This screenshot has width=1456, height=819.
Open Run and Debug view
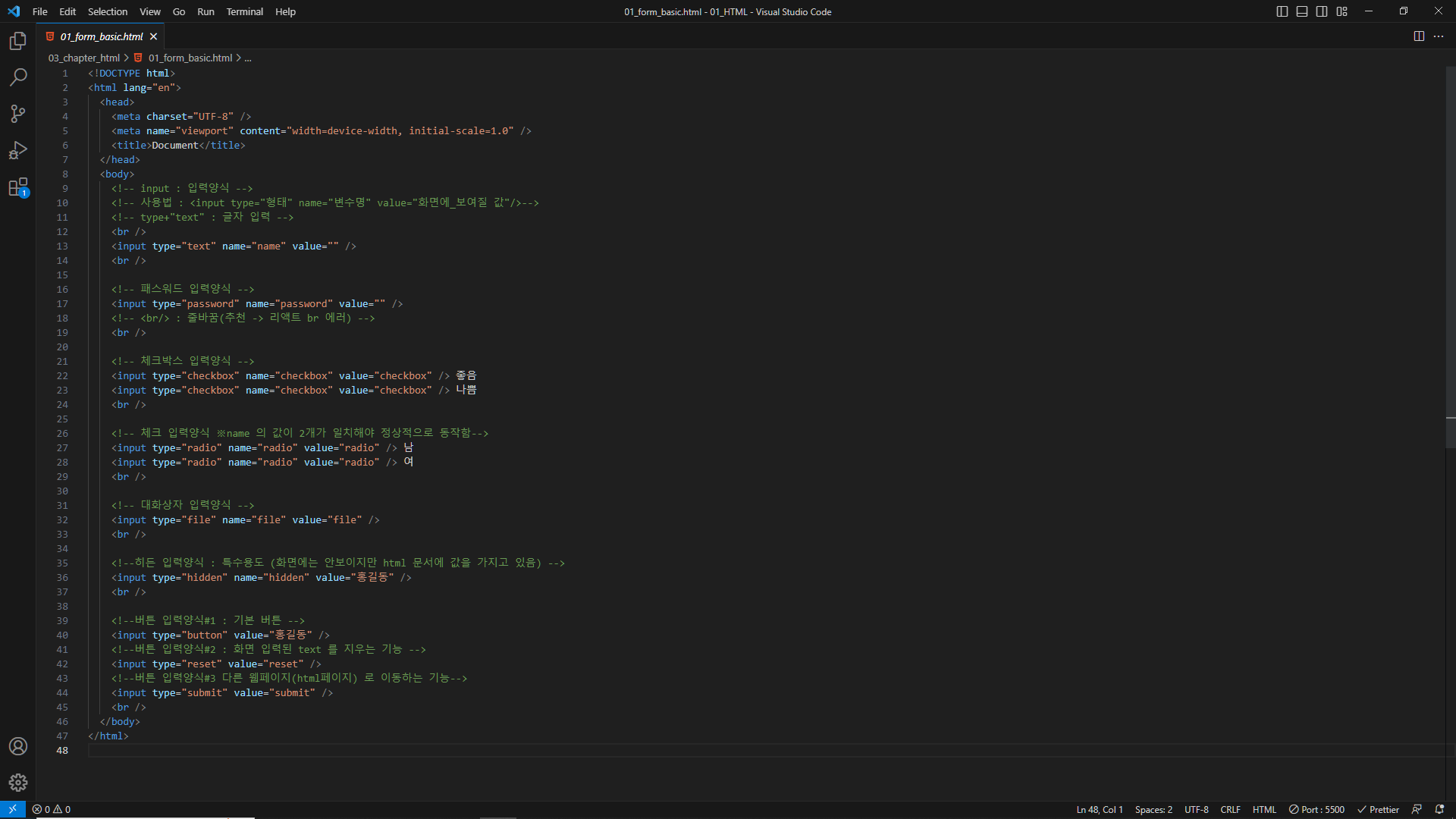tap(18, 150)
